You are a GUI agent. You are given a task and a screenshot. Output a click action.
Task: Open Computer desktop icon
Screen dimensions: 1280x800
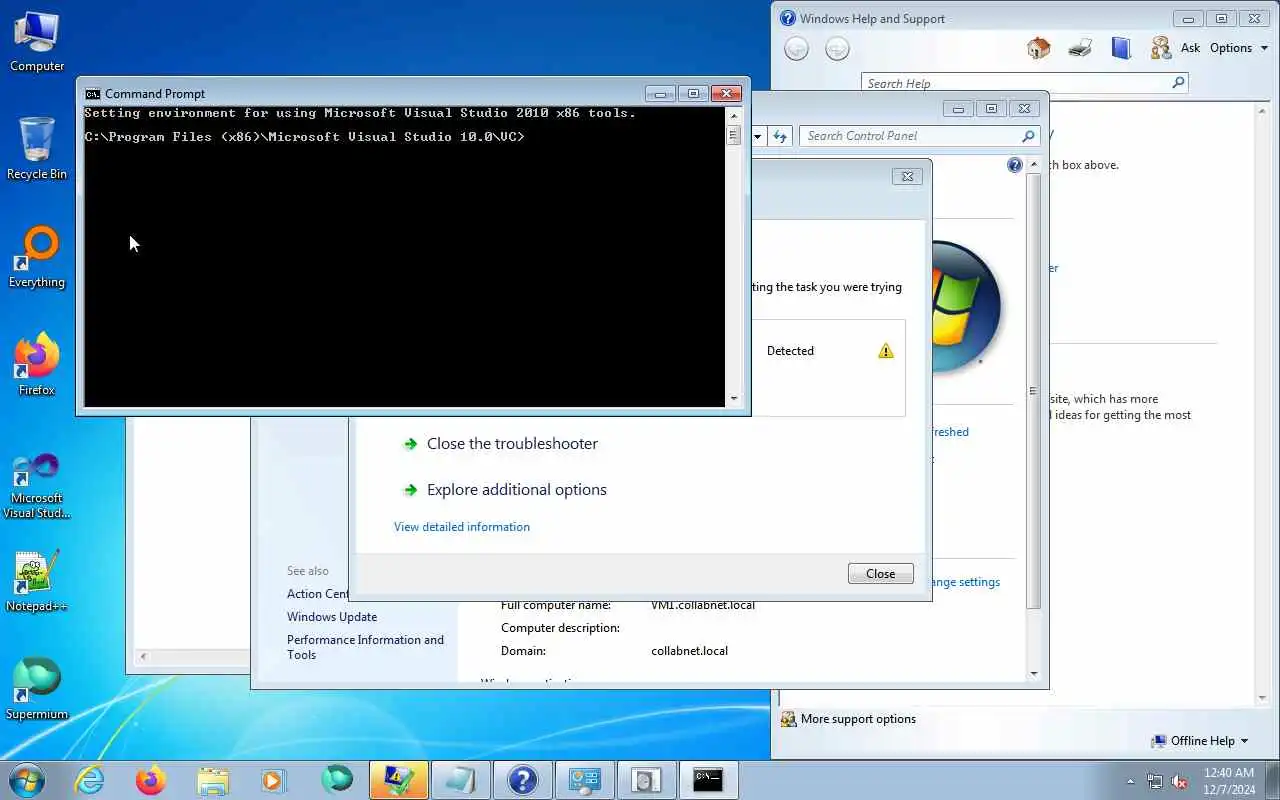[x=37, y=41]
